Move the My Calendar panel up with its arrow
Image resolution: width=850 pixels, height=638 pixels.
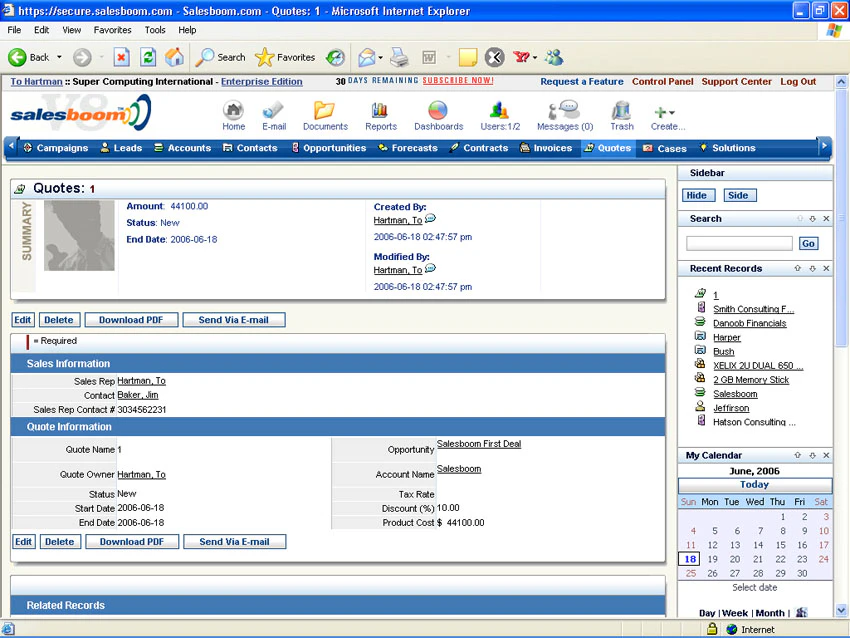[x=798, y=455]
